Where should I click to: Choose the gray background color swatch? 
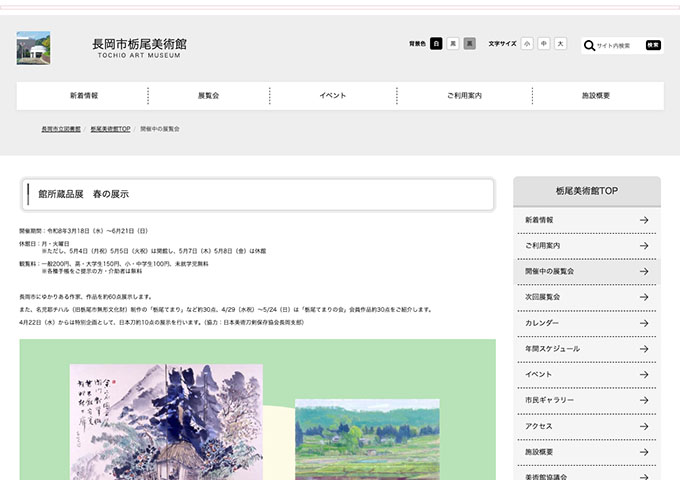pyautogui.click(x=469, y=43)
